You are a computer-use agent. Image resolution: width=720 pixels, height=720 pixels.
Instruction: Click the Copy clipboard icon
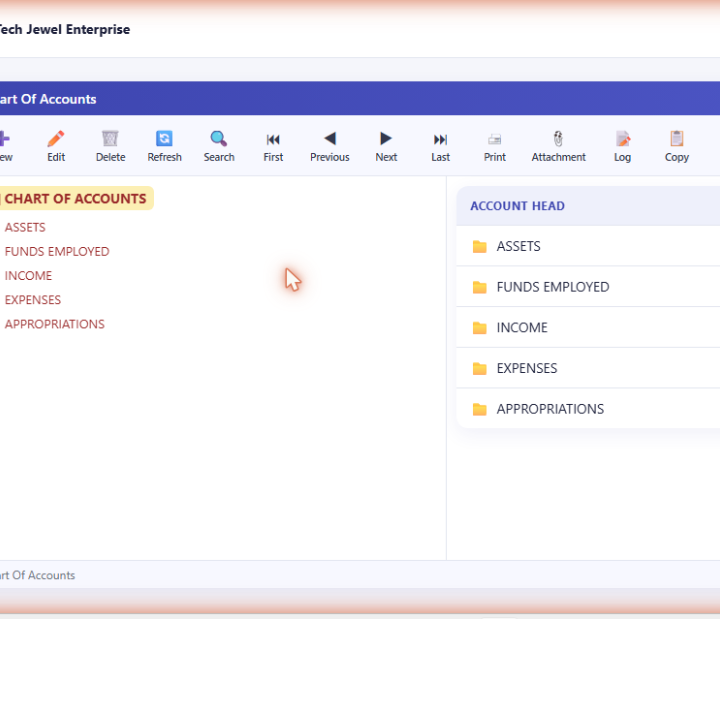[677, 138]
